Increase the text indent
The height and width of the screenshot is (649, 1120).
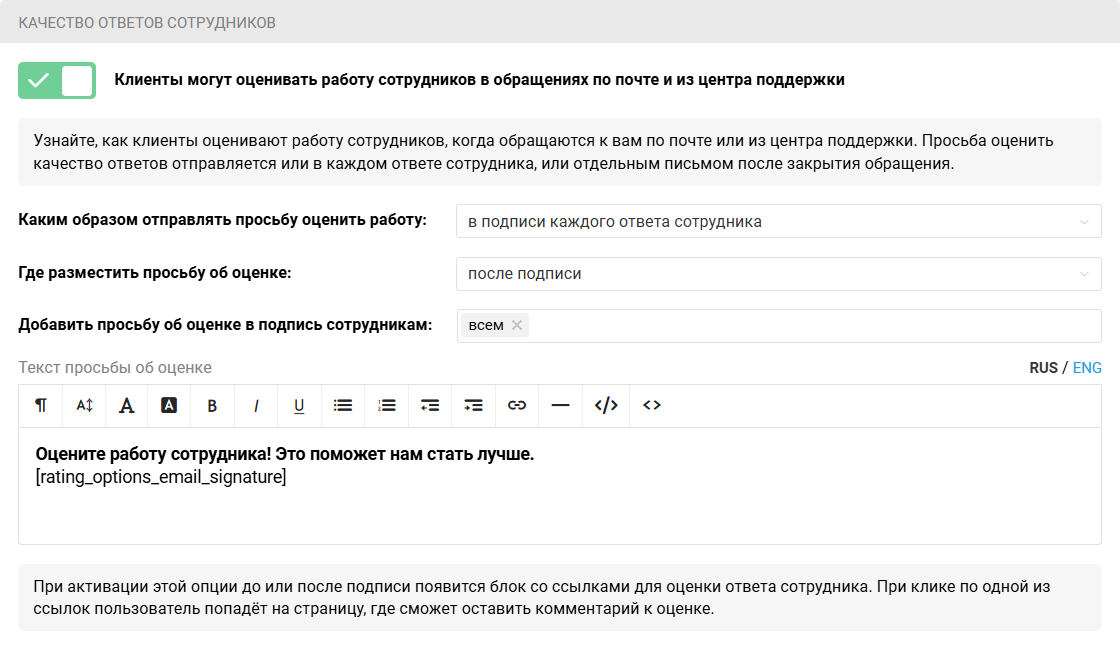(474, 405)
